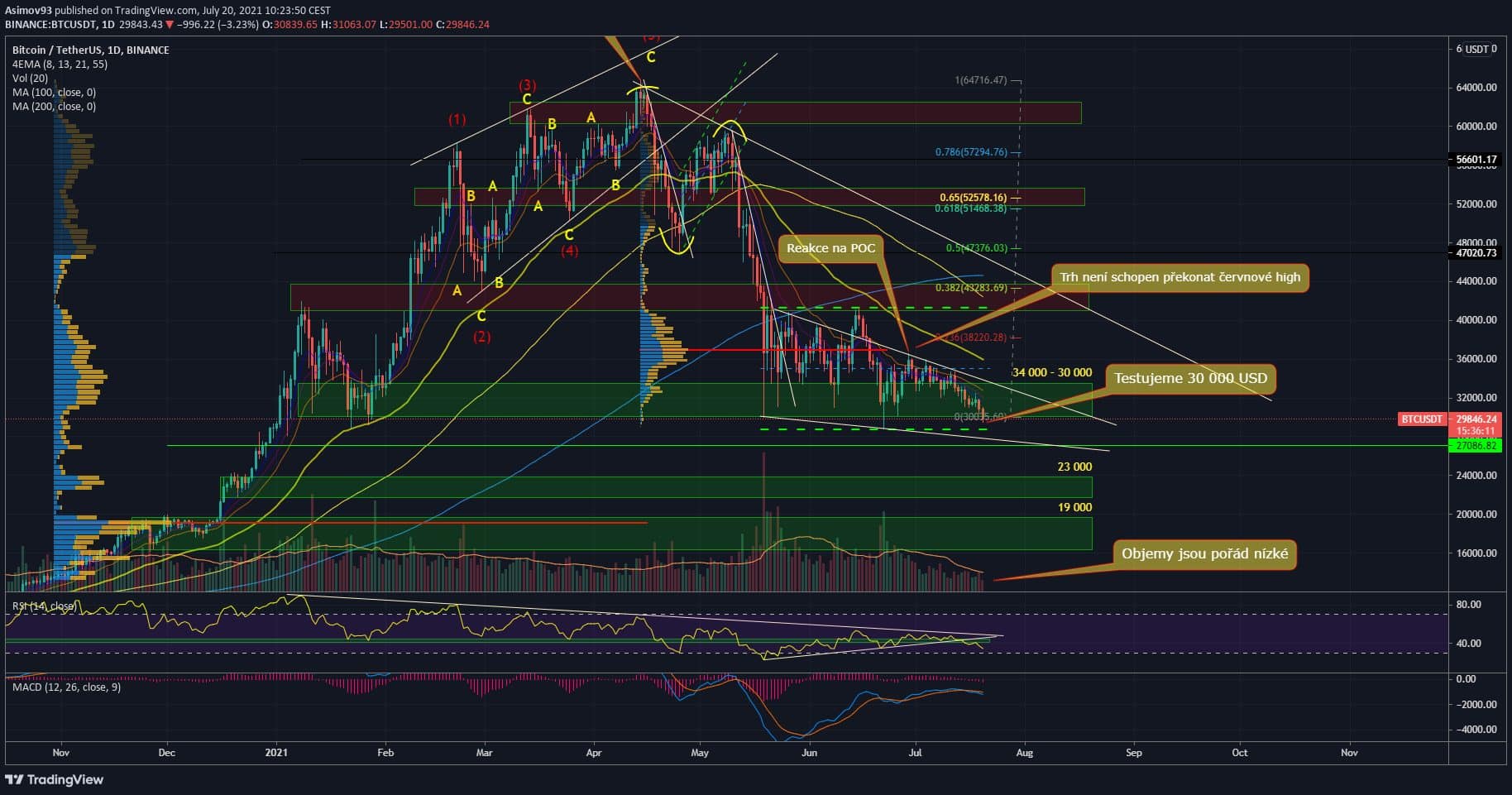
Task: Click the green 27086.82 price line label
Action: point(1476,446)
